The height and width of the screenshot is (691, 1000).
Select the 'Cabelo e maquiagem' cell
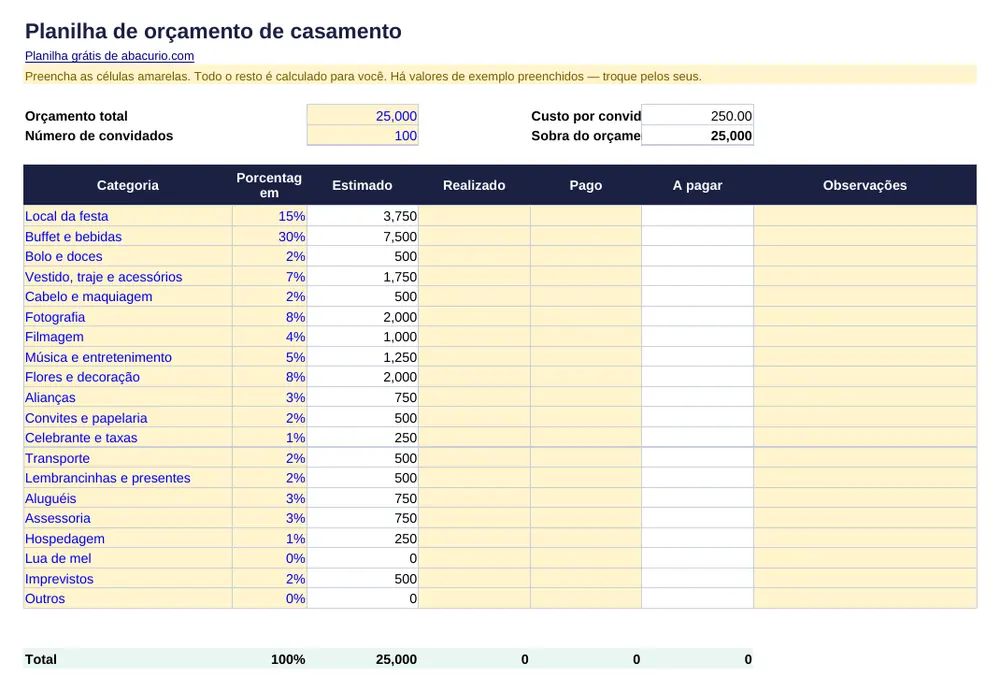pyautogui.click(x=128, y=297)
